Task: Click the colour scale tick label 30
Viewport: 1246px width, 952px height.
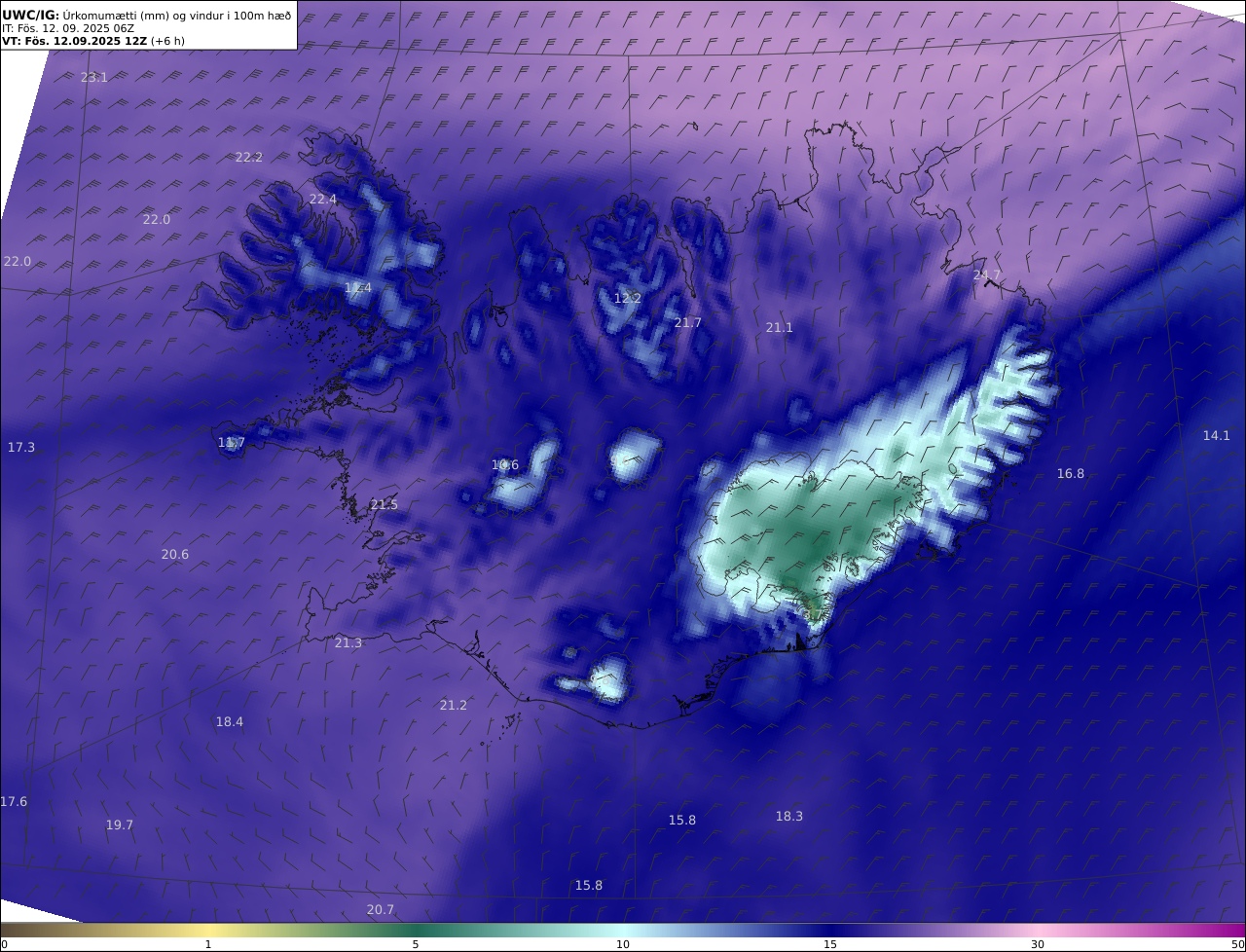Action: [x=1038, y=944]
